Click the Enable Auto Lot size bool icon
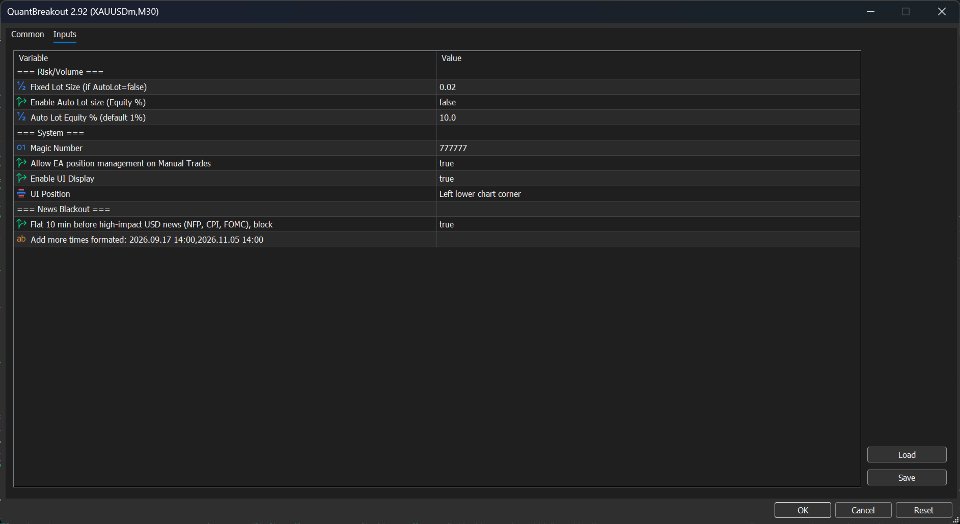 (x=21, y=102)
